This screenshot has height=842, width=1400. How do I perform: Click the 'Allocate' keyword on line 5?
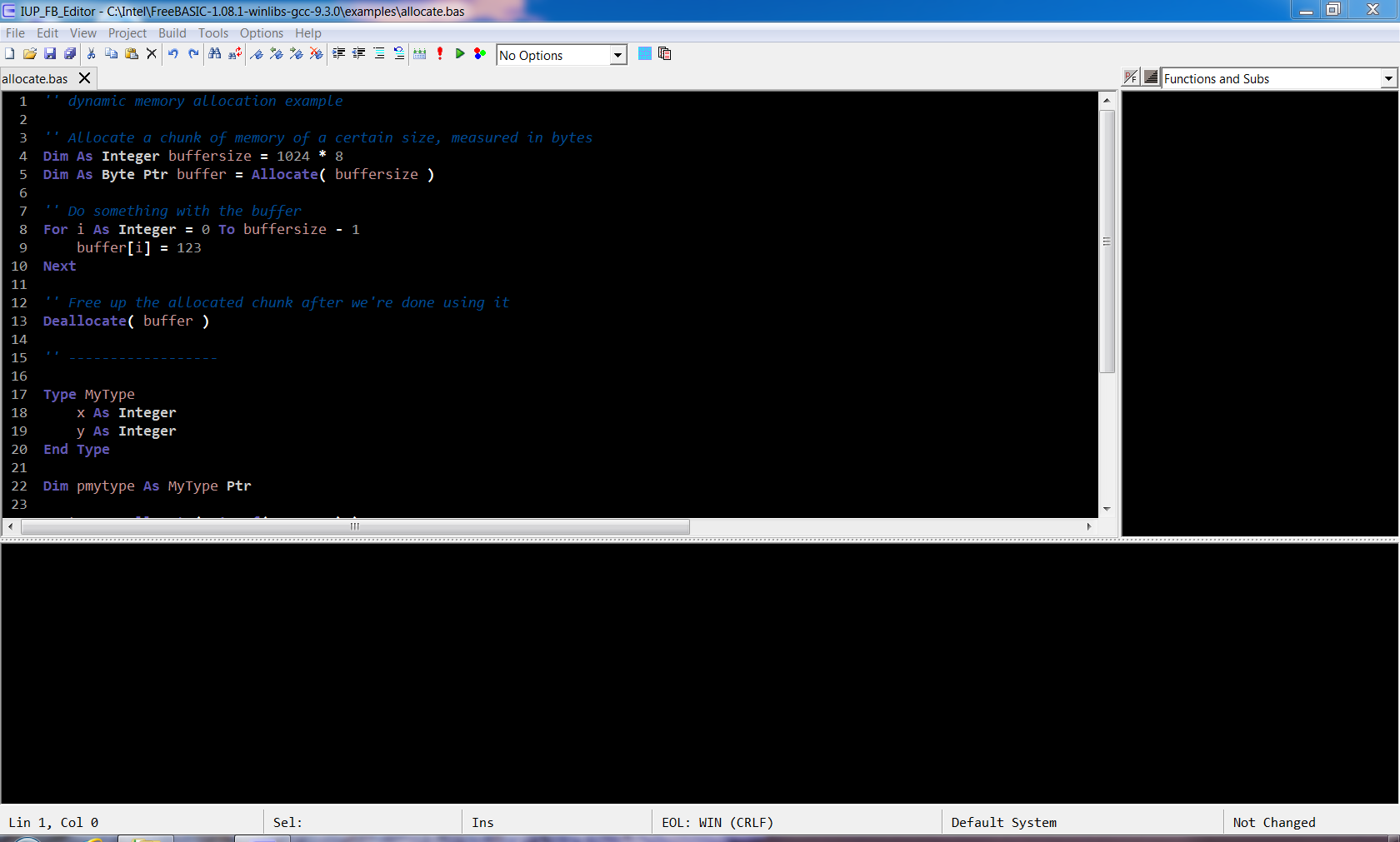click(284, 174)
